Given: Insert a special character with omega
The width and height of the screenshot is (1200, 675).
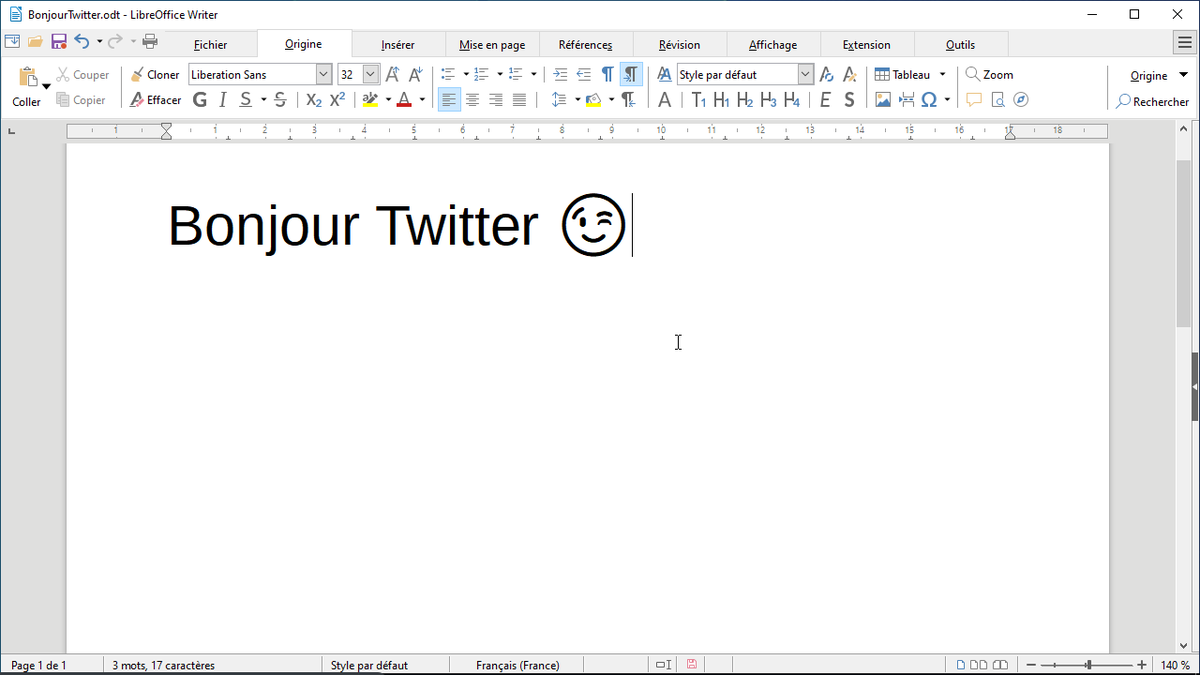Looking at the screenshot, I should 929,100.
